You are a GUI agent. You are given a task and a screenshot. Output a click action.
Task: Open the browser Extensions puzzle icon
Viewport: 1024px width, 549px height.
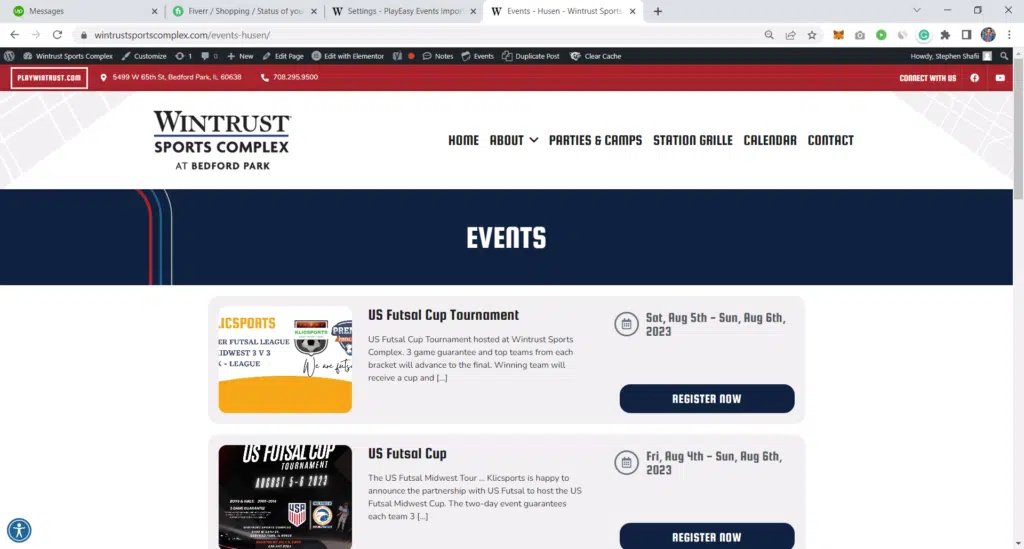point(946,34)
